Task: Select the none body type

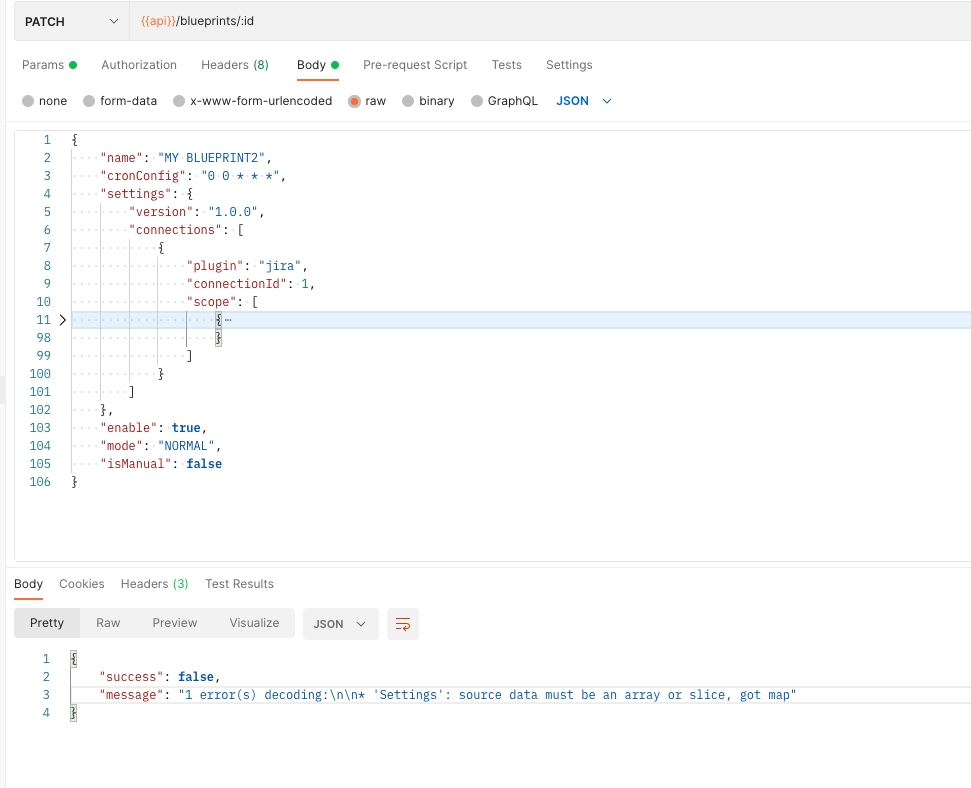Action: pos(45,101)
